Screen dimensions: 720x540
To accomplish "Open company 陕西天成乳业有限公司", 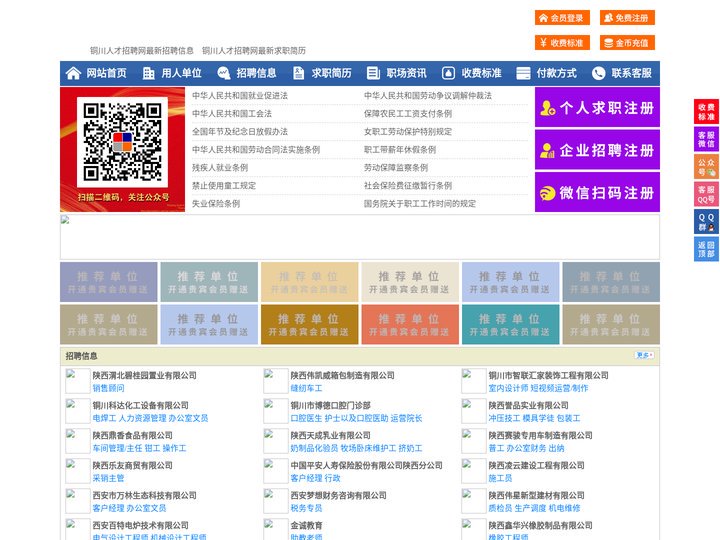I will (x=331, y=435).
